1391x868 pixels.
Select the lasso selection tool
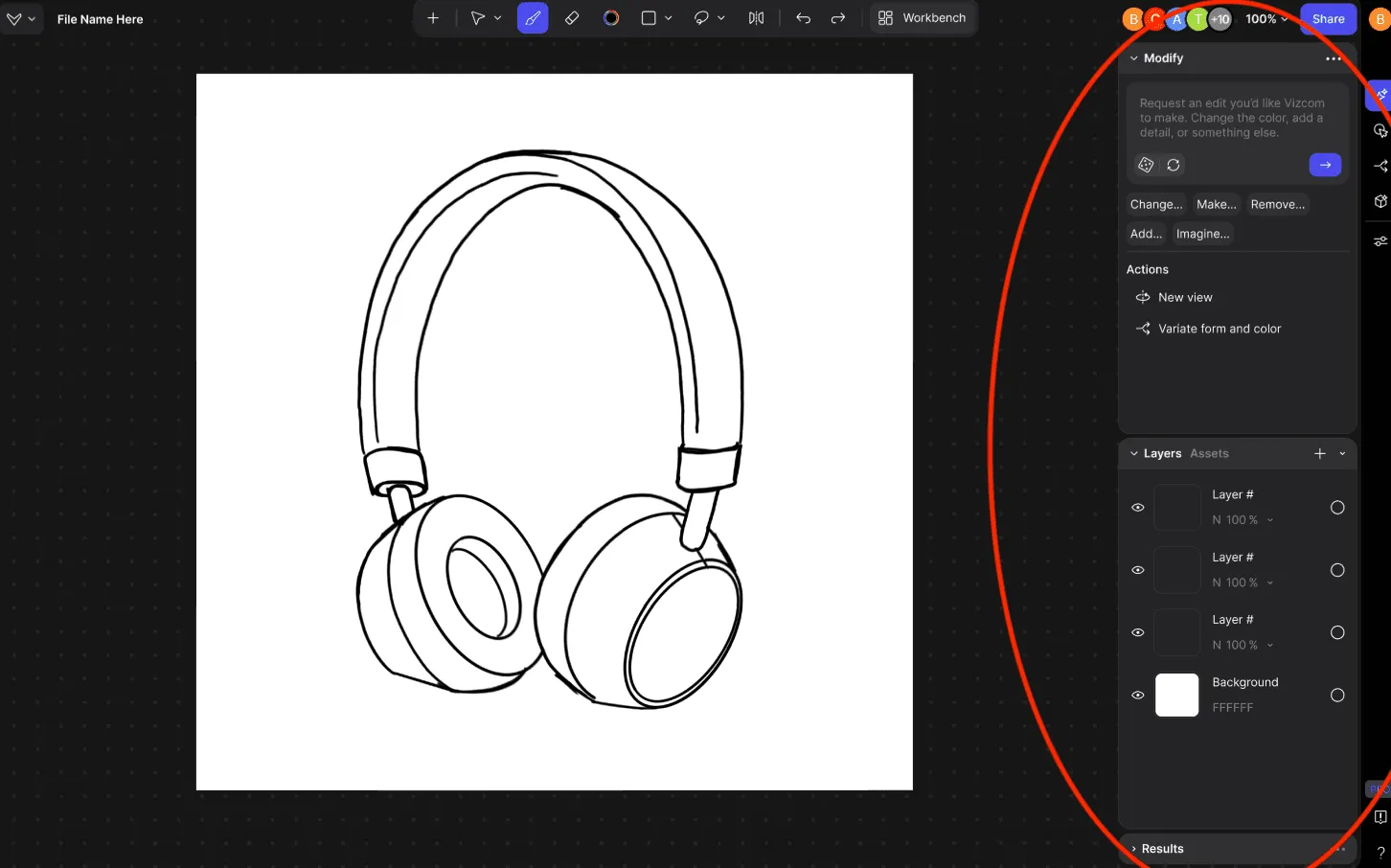(x=701, y=18)
